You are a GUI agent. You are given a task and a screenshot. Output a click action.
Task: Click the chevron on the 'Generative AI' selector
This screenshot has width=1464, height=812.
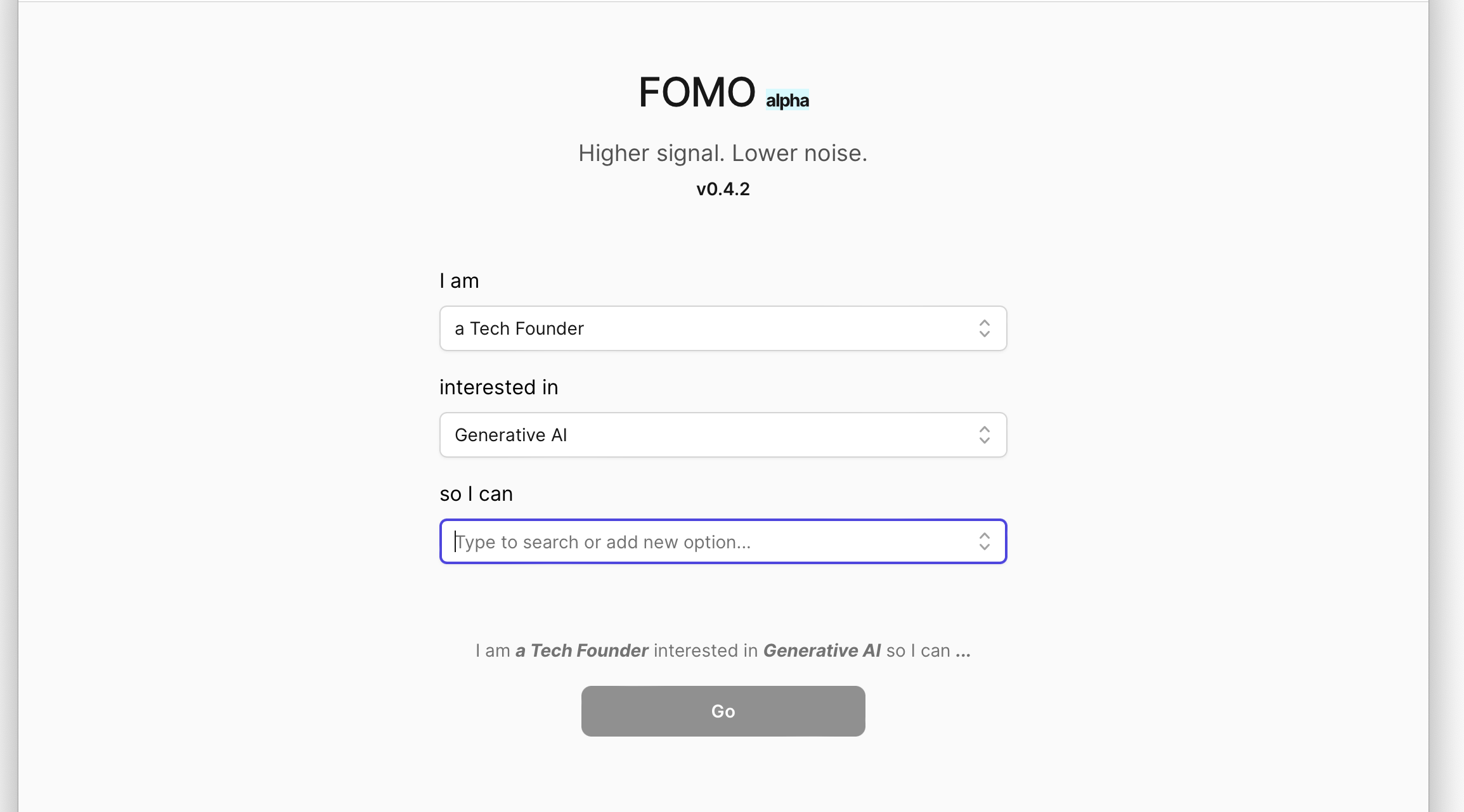(985, 435)
